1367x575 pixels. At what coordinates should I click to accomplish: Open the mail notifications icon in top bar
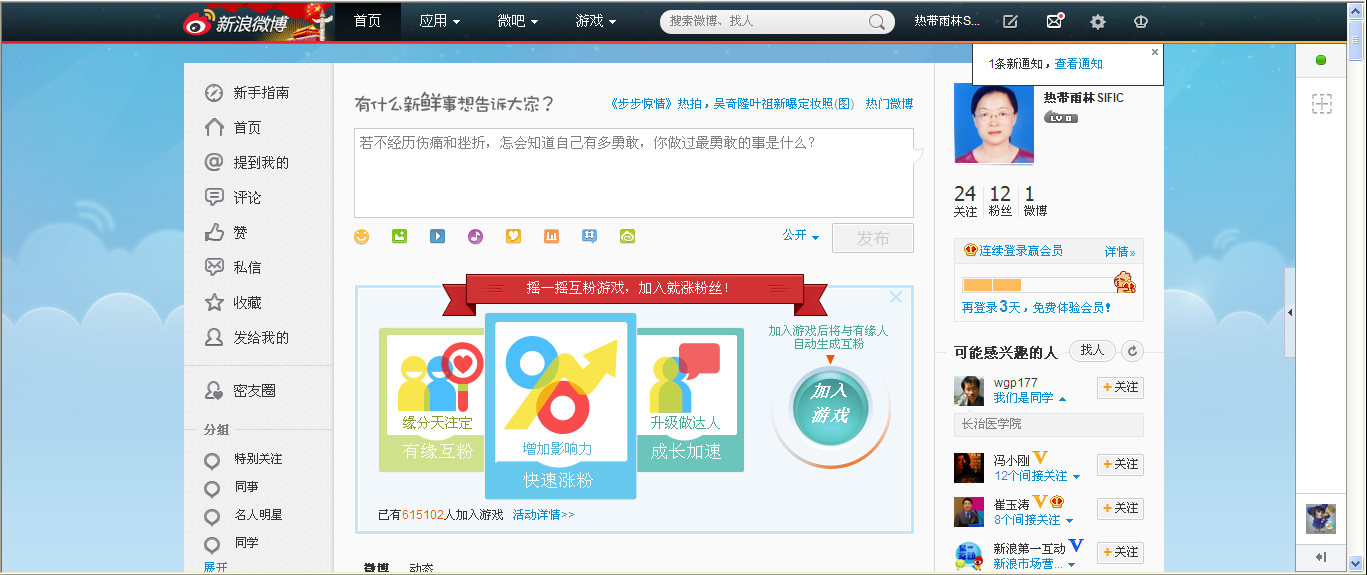point(1054,21)
